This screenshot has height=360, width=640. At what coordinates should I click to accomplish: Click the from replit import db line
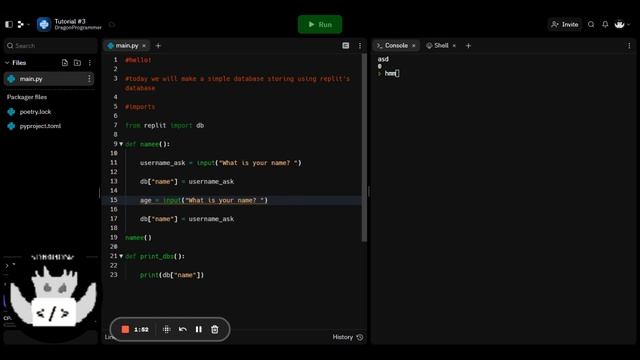tap(164, 125)
